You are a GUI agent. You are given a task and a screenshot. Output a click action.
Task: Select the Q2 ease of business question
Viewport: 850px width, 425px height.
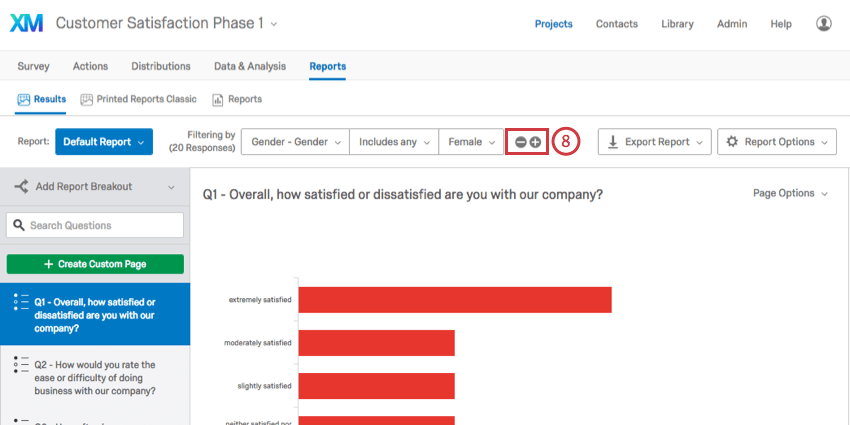click(95, 377)
